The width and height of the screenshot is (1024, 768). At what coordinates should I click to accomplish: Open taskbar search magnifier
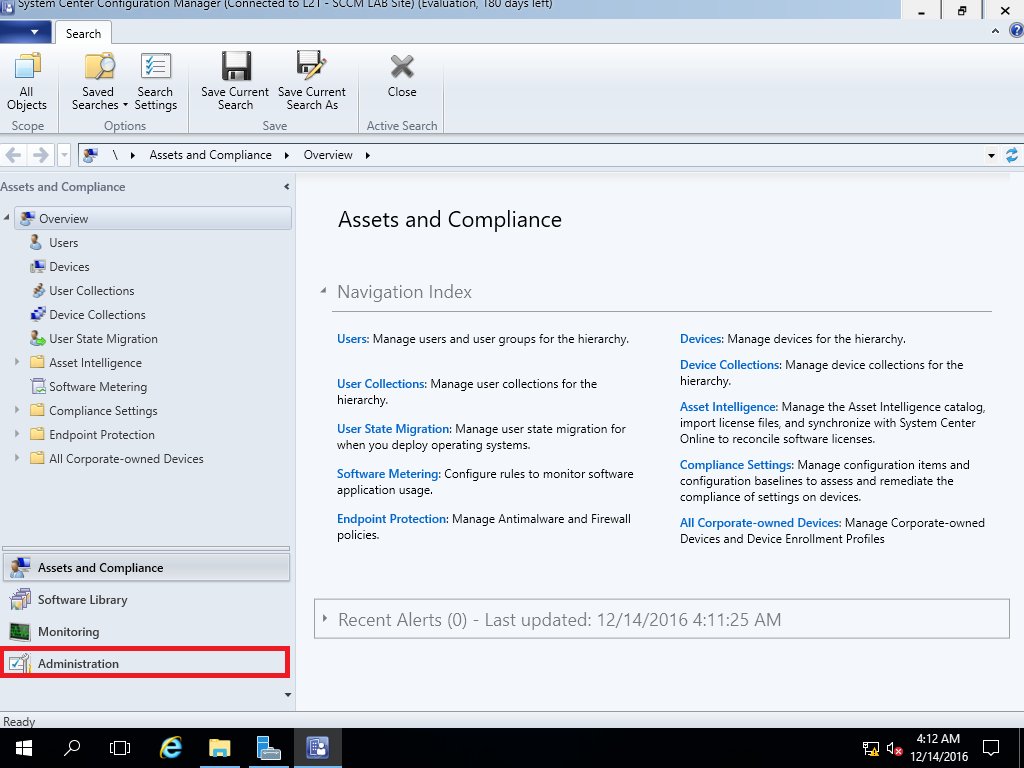(x=72, y=747)
